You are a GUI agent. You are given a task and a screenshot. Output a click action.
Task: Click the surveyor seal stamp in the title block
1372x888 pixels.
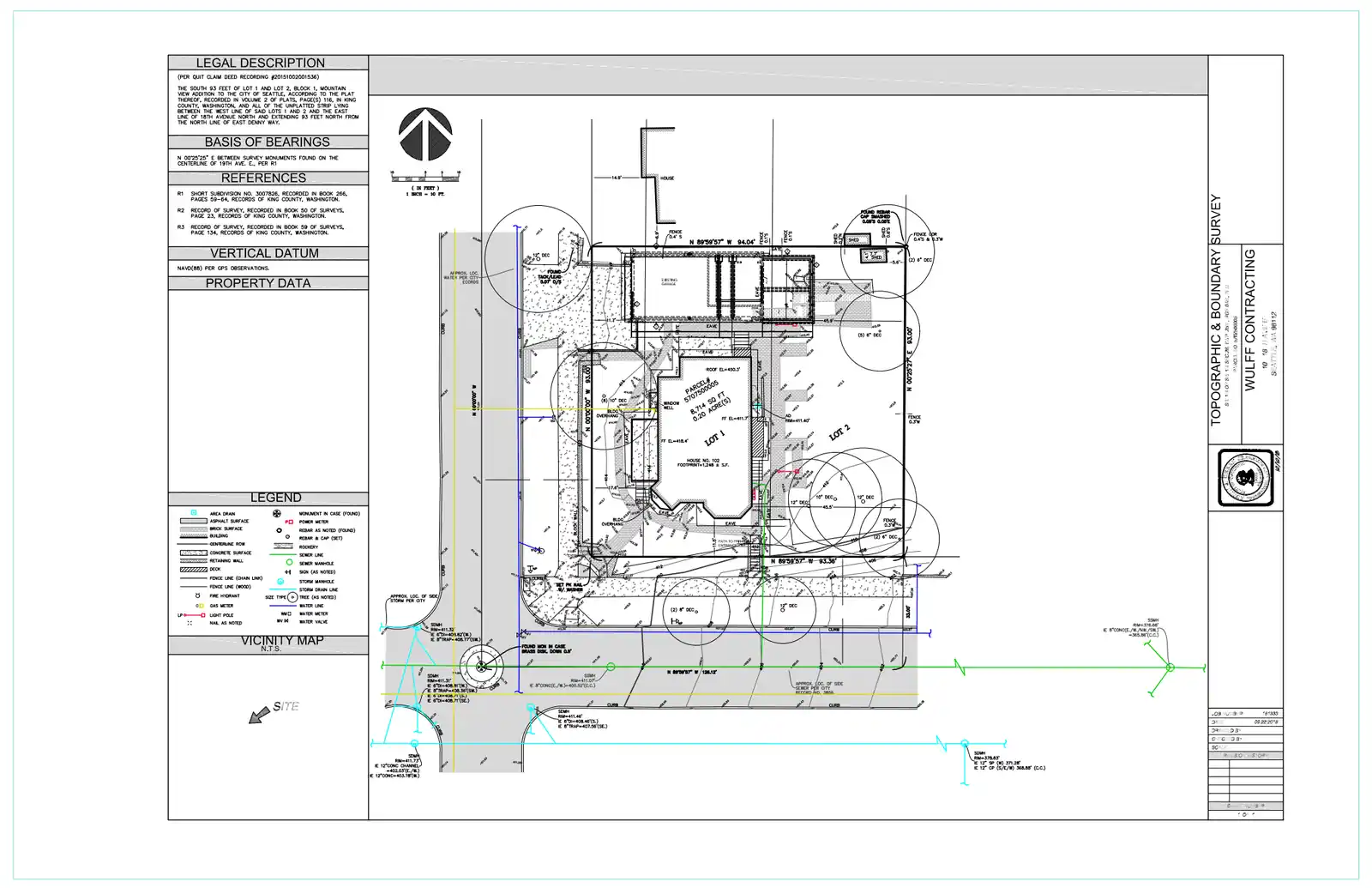(x=1246, y=478)
